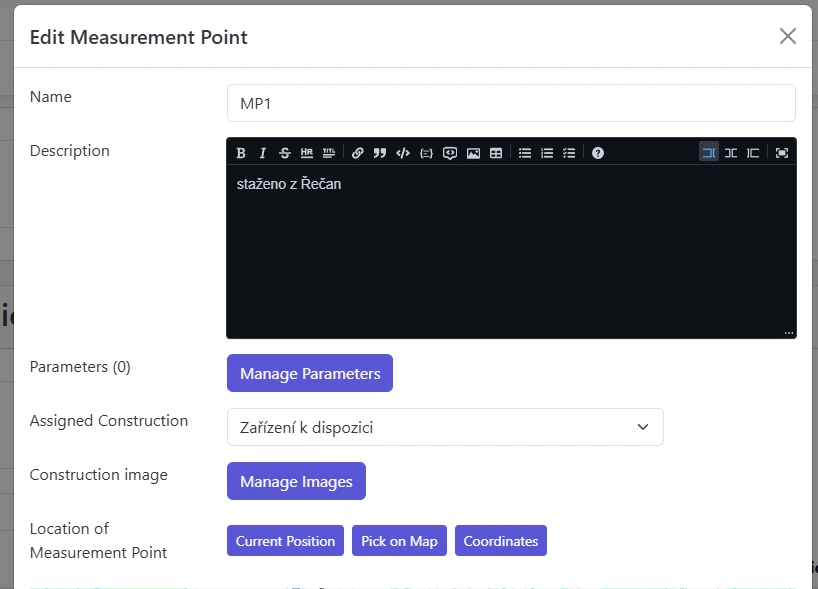Open the Assigned Construction dropdown
Image resolution: width=818 pixels, height=589 pixels.
click(445, 427)
